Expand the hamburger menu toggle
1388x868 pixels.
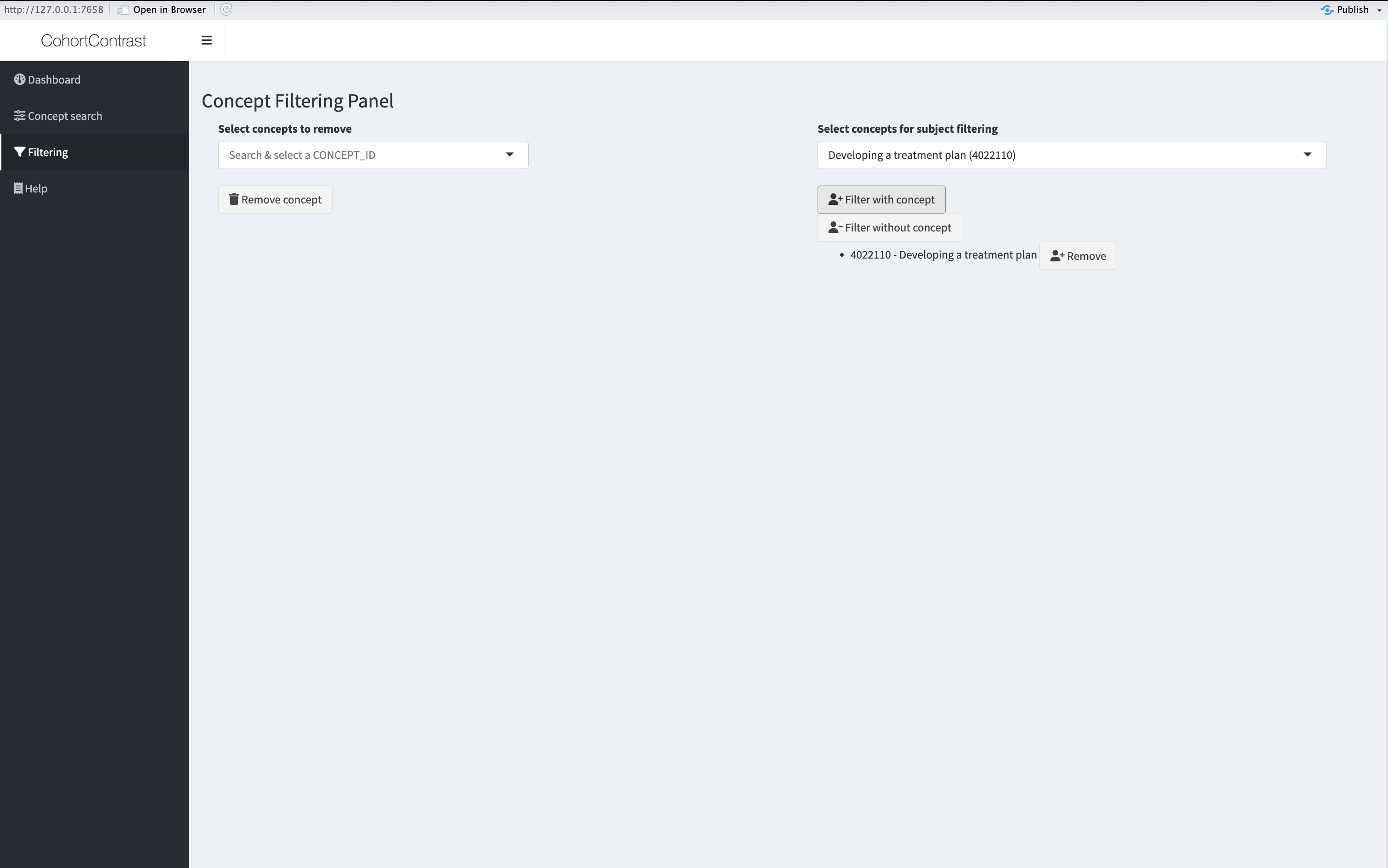coord(207,40)
